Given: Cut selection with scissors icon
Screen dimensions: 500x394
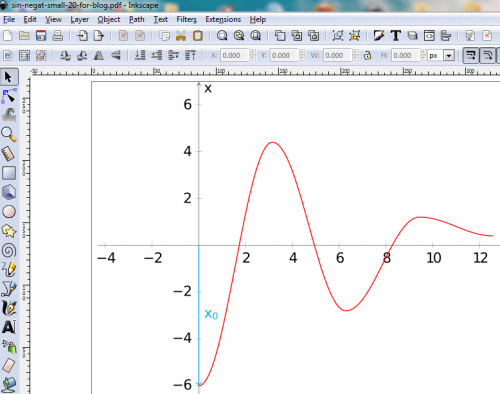Looking at the screenshot, I should click(181, 36).
